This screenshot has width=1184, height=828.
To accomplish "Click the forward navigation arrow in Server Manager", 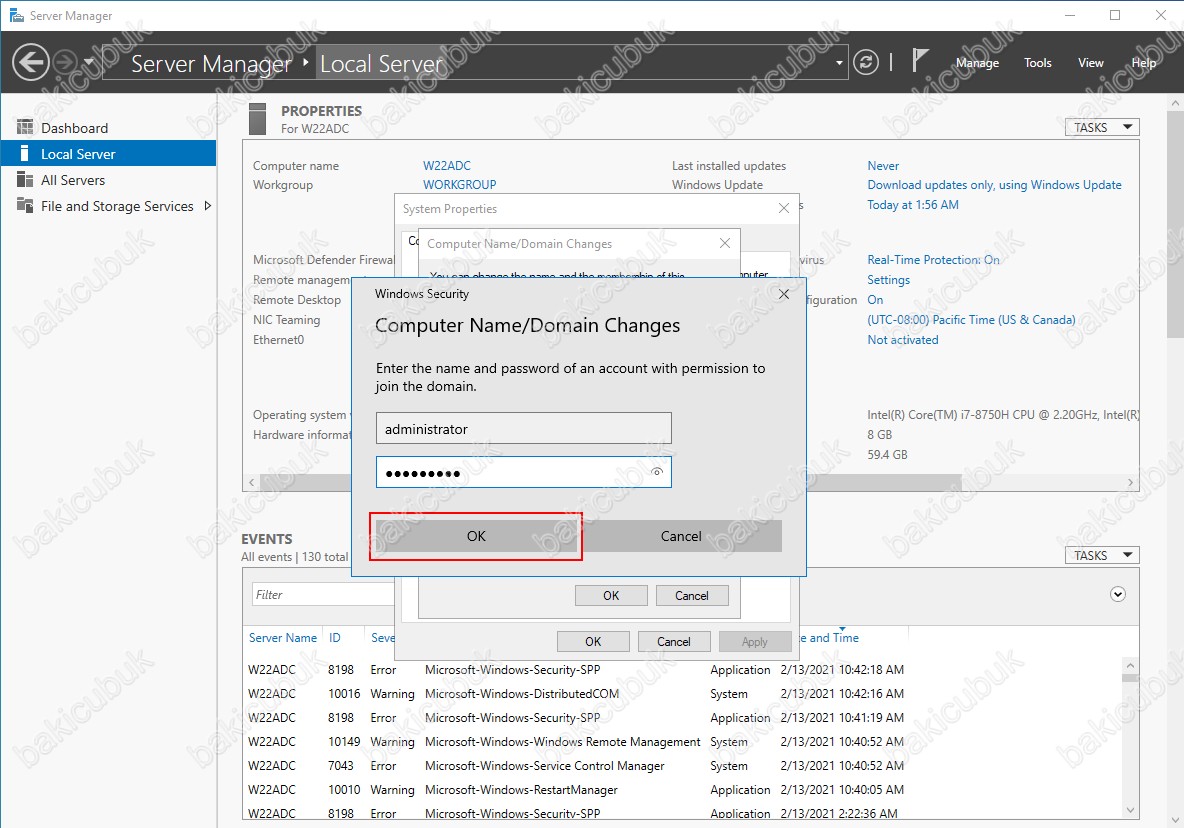I will (66, 63).
